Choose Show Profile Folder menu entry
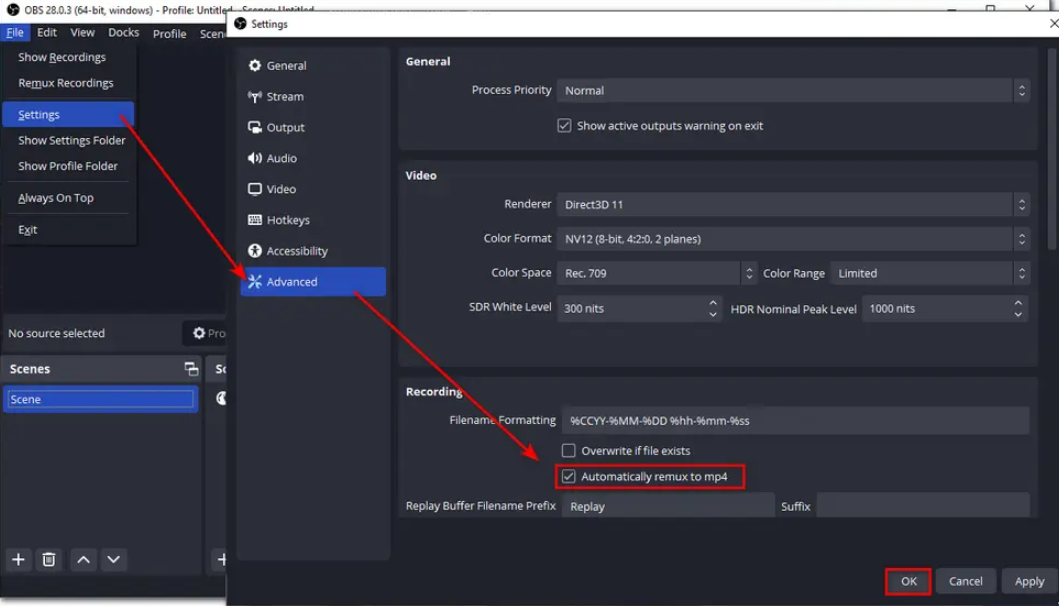 [x=68, y=166]
